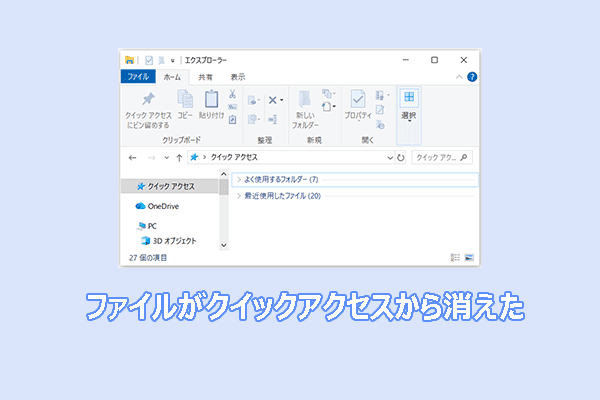600x400 pixels.
Task: Click the Delete X icon
Action: point(272,100)
